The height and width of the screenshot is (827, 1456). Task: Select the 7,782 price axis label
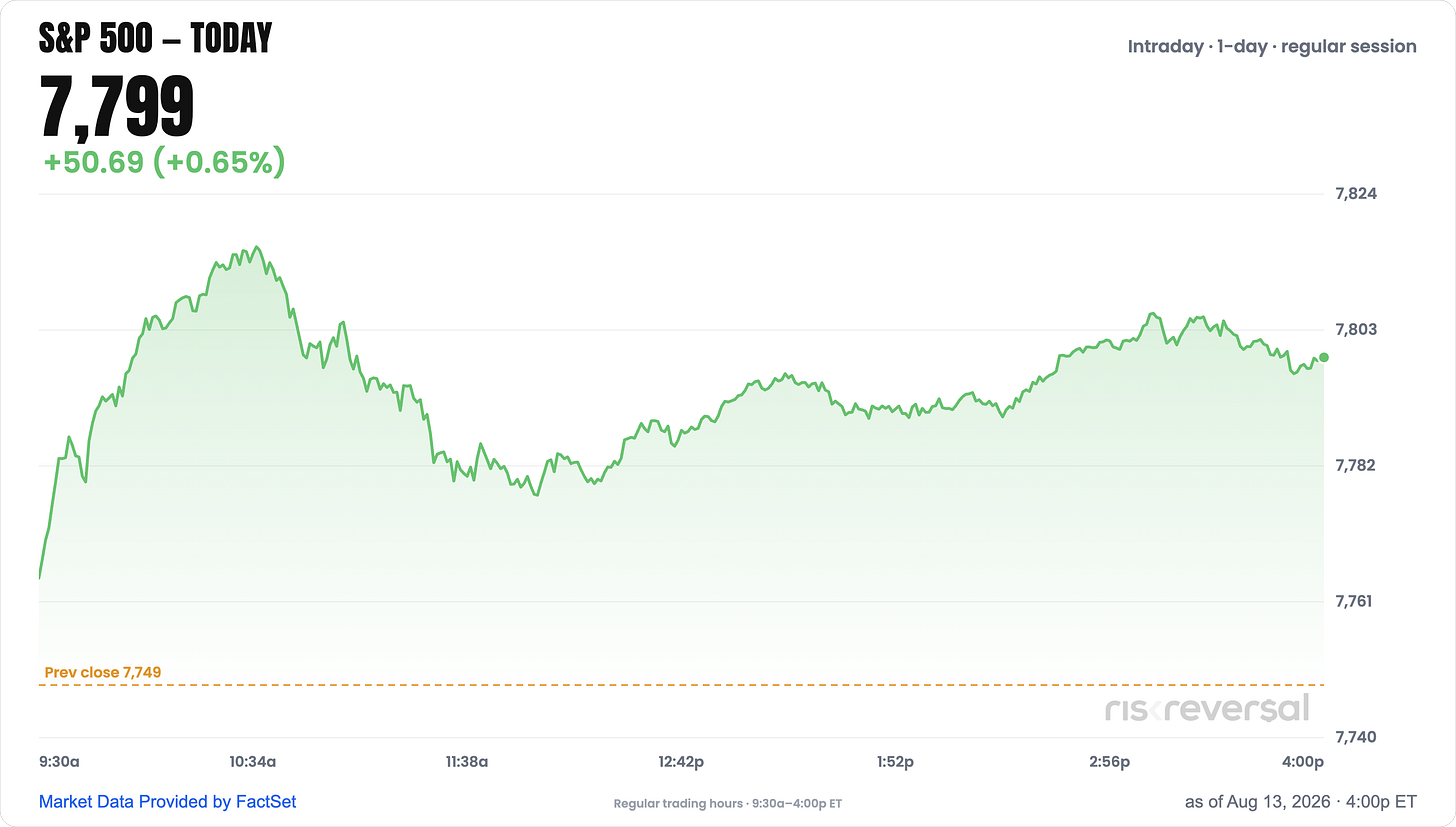[1356, 465]
